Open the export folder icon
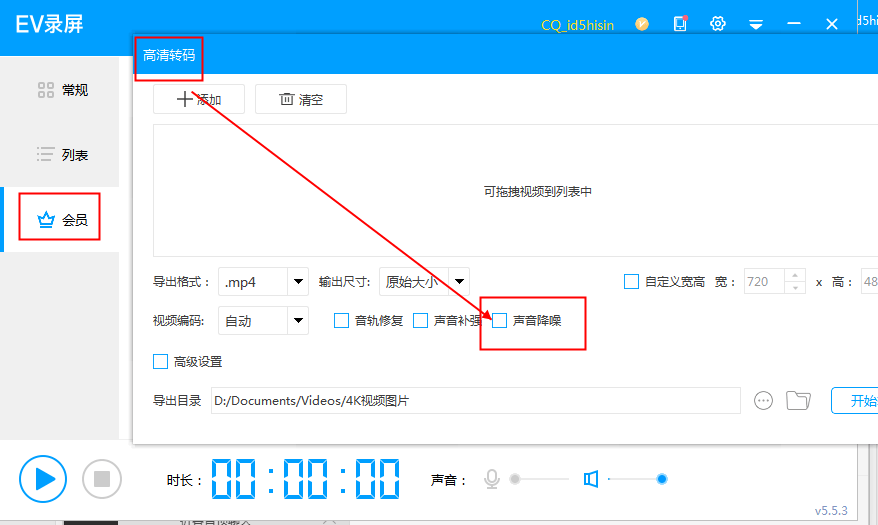The width and height of the screenshot is (878, 525). click(798, 401)
